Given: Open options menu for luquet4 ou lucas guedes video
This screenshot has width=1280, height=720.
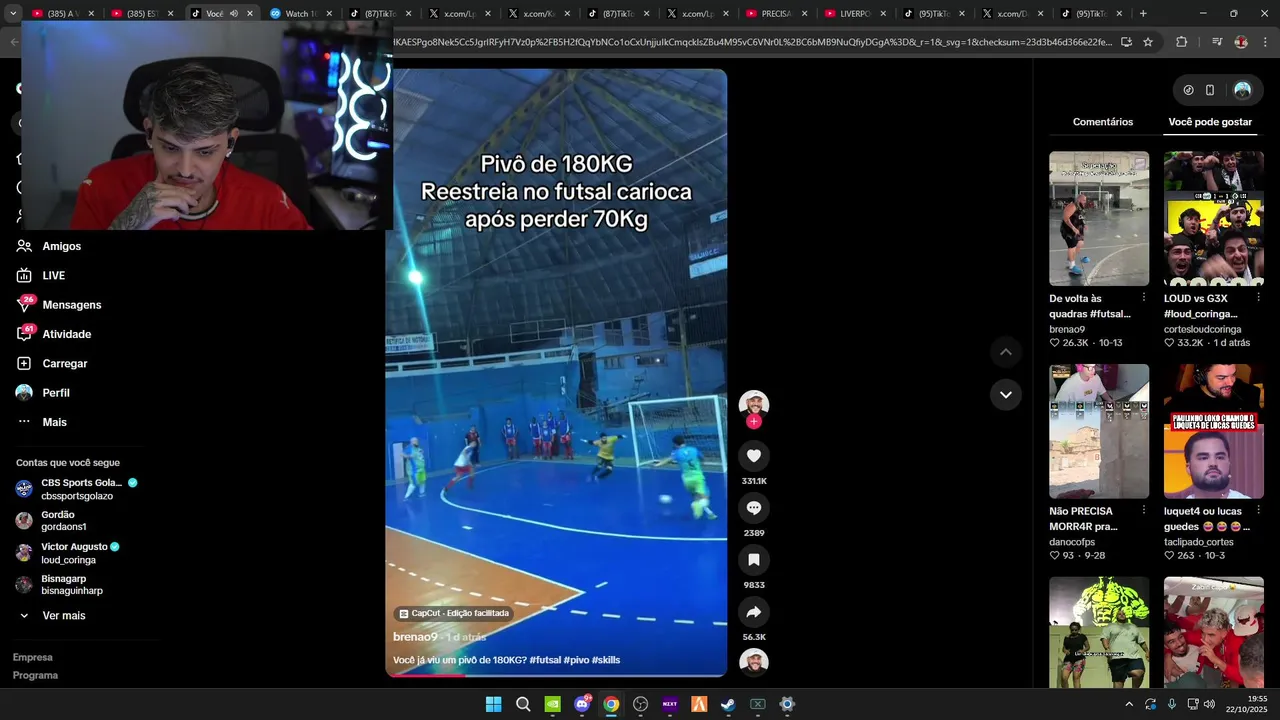Looking at the screenshot, I should 1258,511.
